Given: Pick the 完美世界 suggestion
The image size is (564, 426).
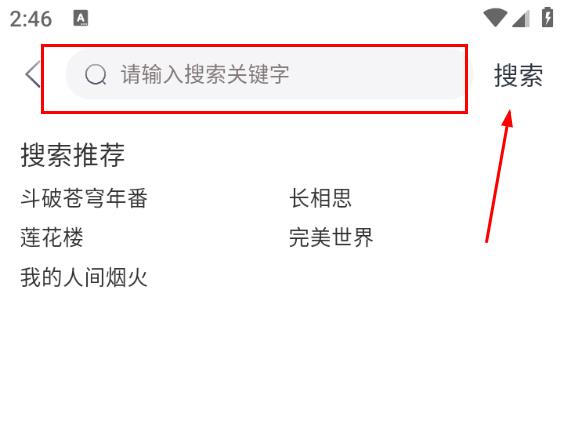Looking at the screenshot, I should tap(331, 237).
